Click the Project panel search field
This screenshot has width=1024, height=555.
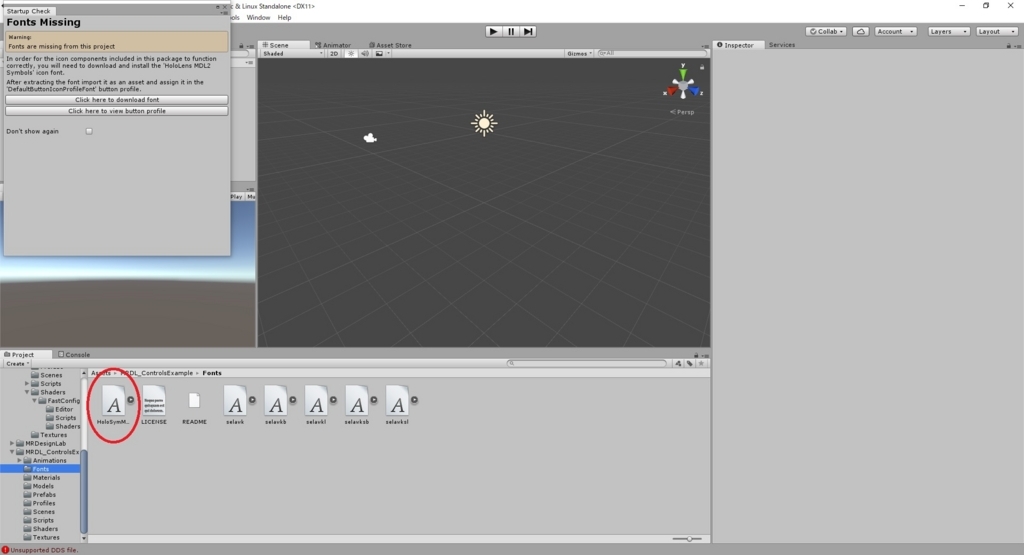click(x=586, y=363)
